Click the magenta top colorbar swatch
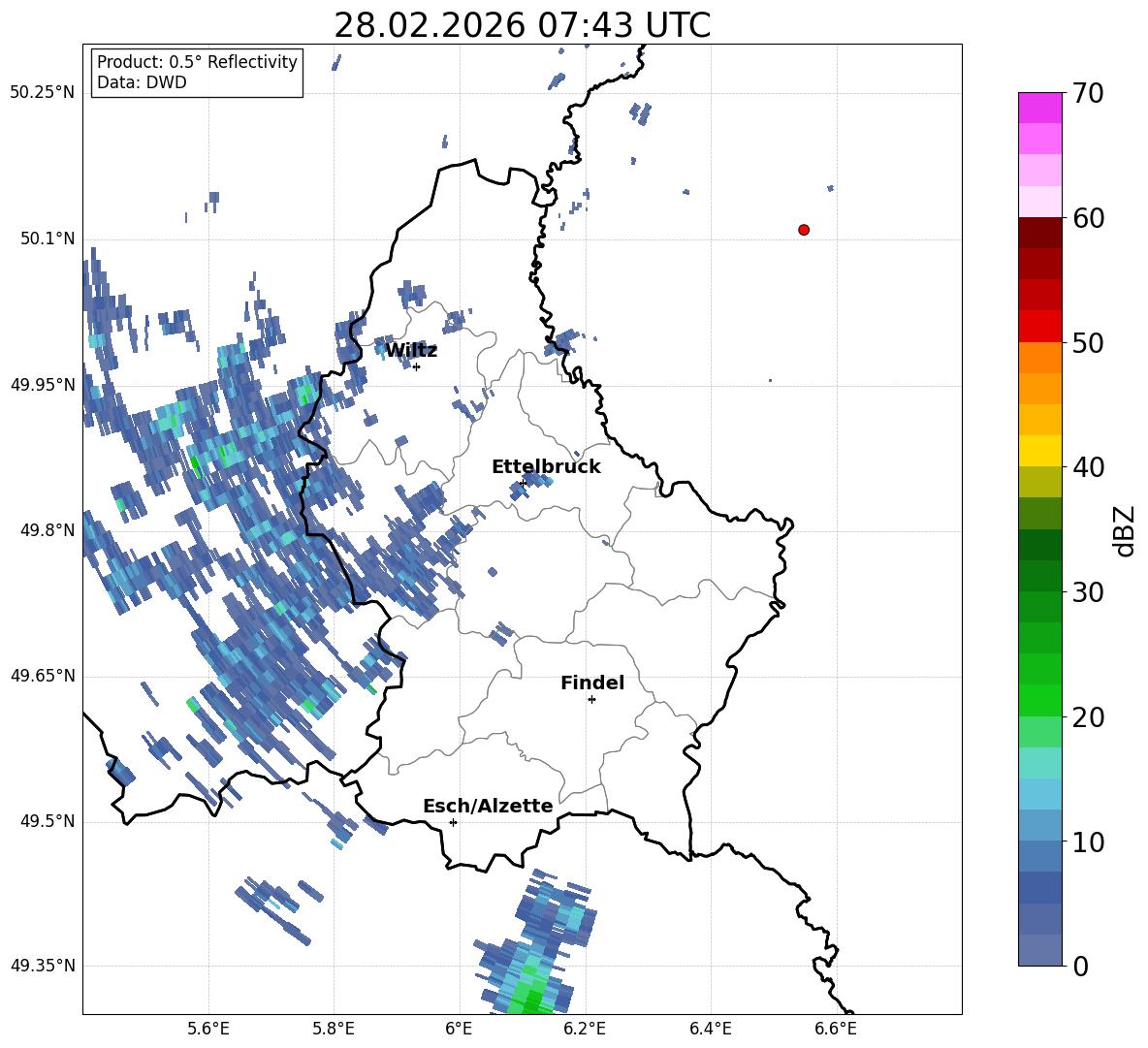The height and width of the screenshot is (1048, 1148). tap(1039, 108)
